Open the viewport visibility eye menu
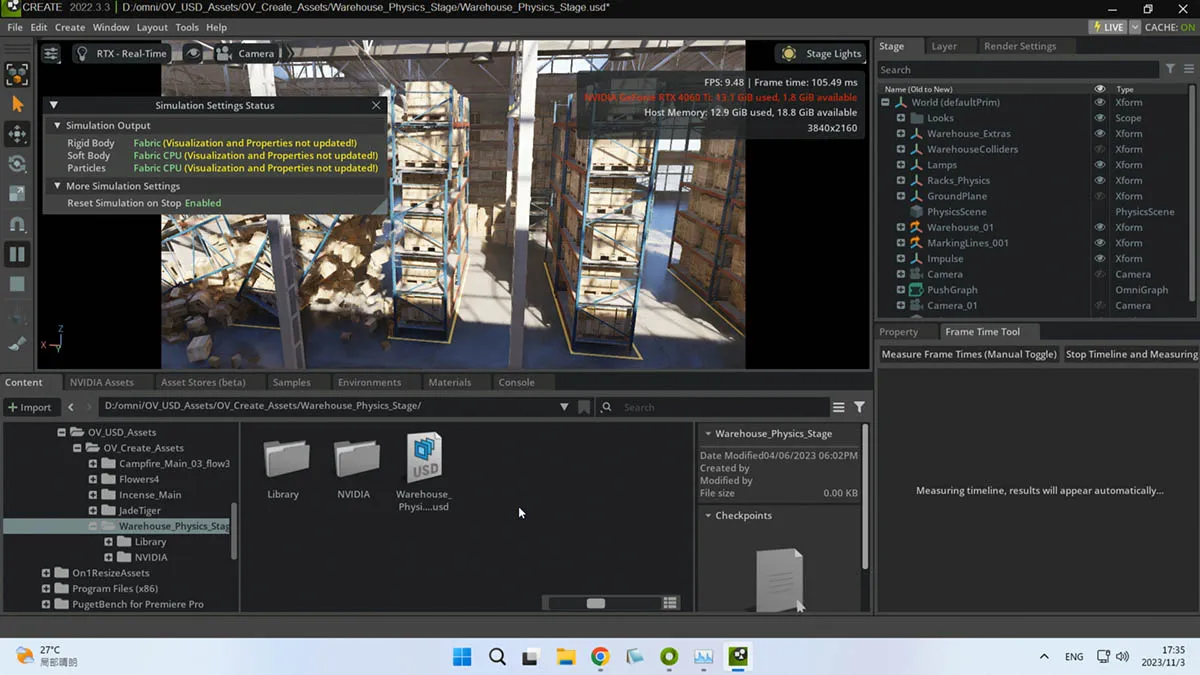The image size is (1200, 675). [193, 54]
